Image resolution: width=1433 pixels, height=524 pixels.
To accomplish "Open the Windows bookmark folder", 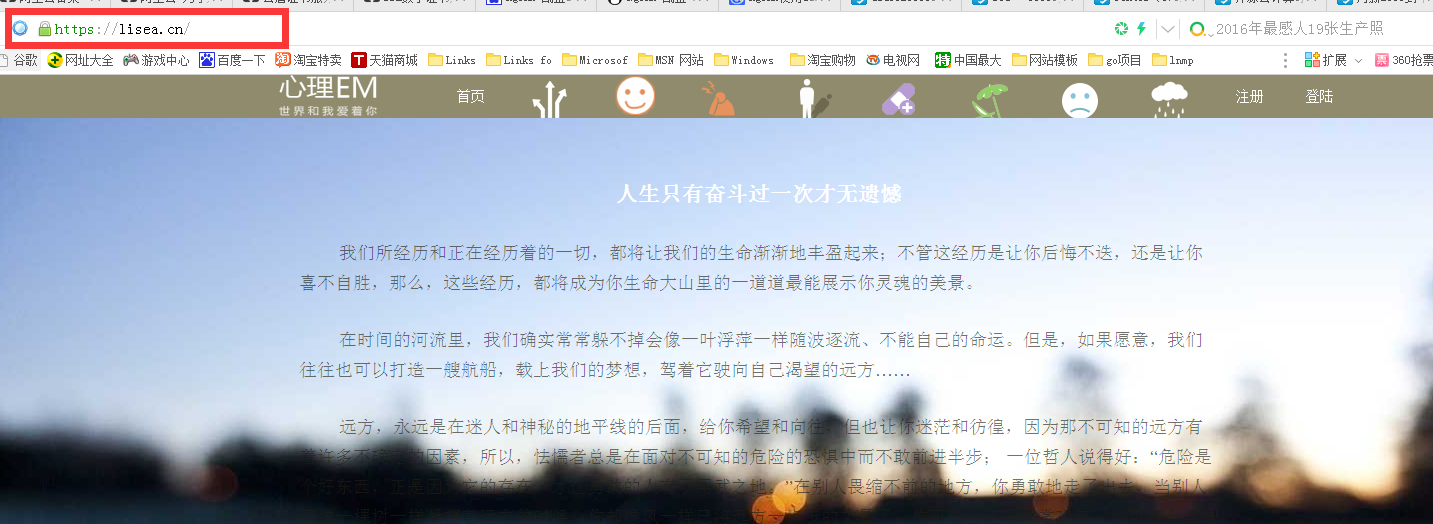I will pos(744,60).
